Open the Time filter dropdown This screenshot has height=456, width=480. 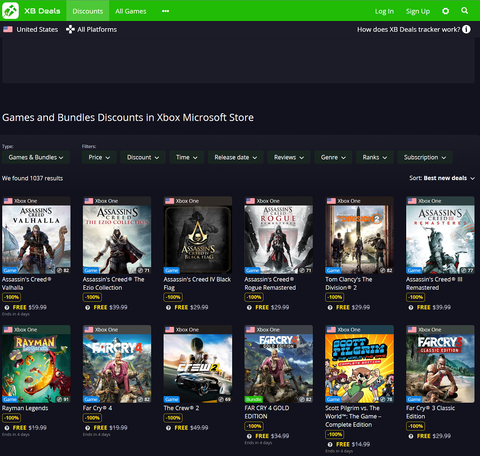click(187, 157)
